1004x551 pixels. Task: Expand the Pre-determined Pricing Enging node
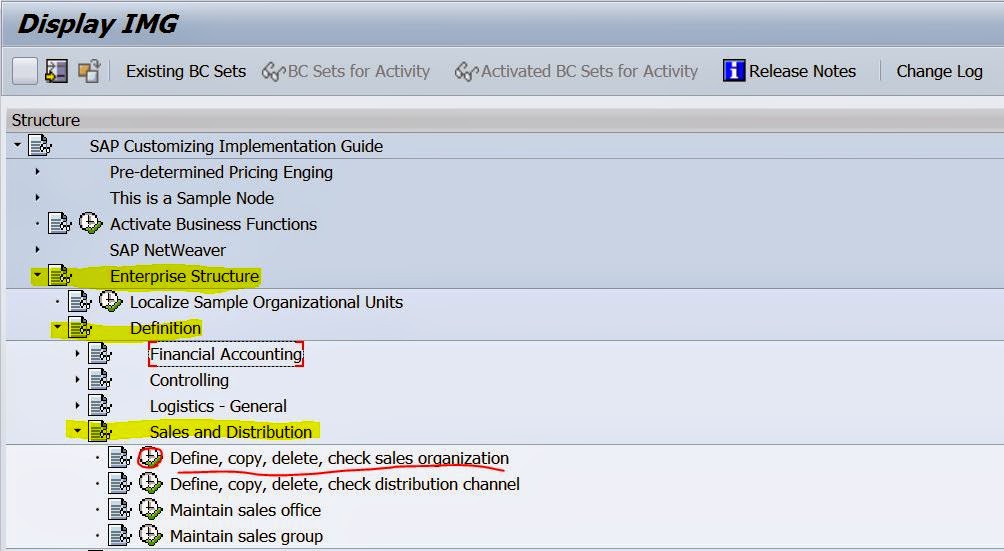37,172
